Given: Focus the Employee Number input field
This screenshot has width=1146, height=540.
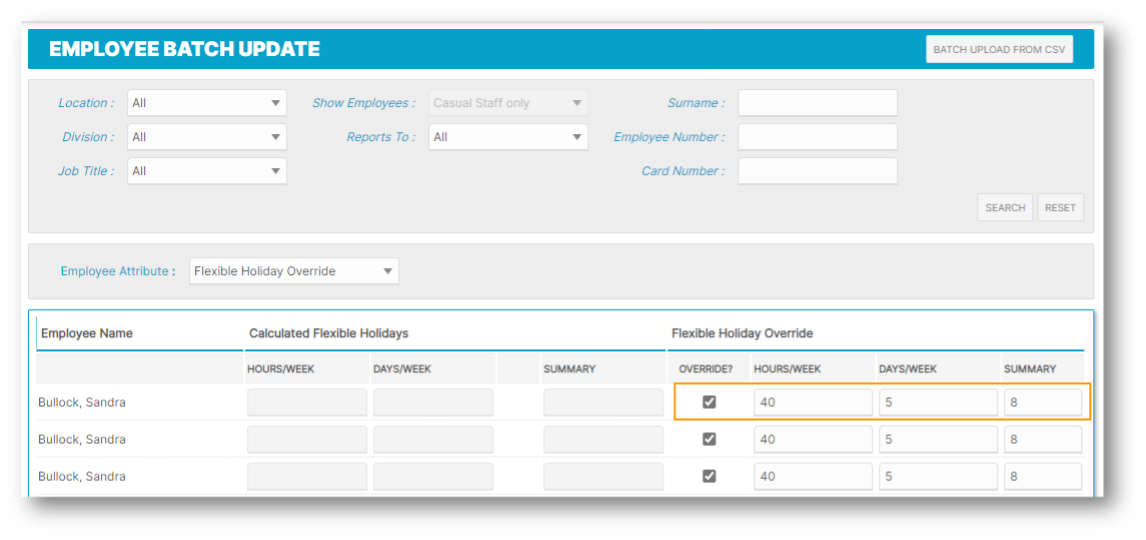Looking at the screenshot, I should click(x=817, y=137).
